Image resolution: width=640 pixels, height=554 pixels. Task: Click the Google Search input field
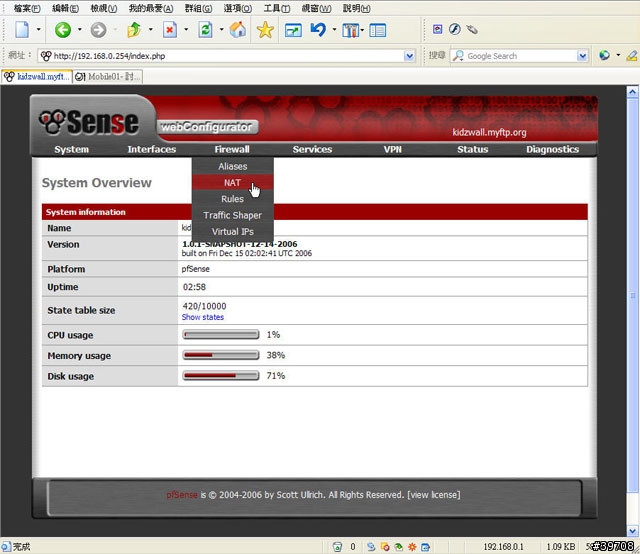tap(520, 56)
